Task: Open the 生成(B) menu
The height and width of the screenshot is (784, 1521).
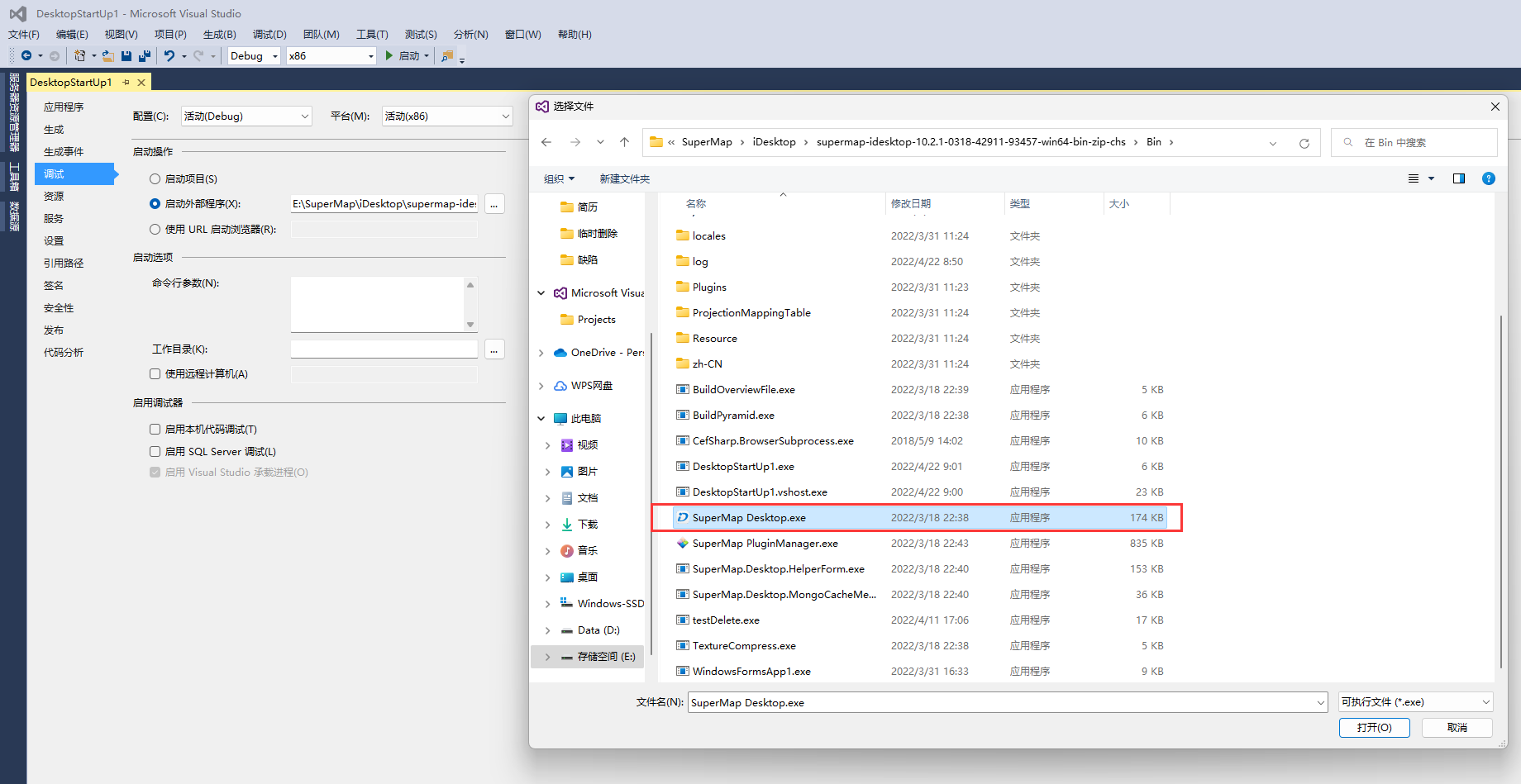Action: tap(220, 35)
